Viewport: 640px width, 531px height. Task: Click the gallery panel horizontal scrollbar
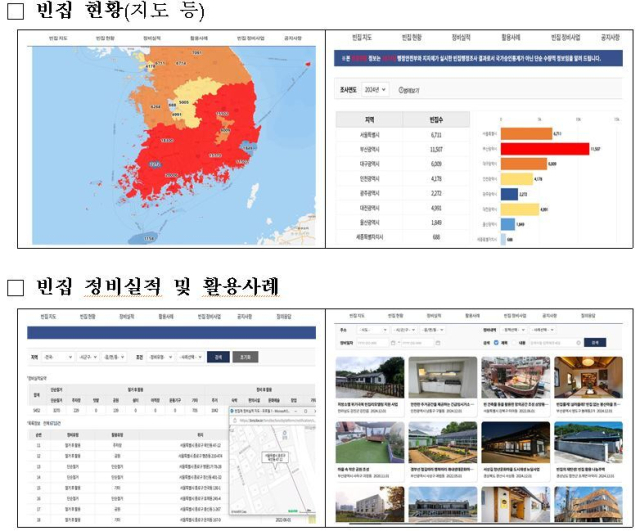click(486, 524)
